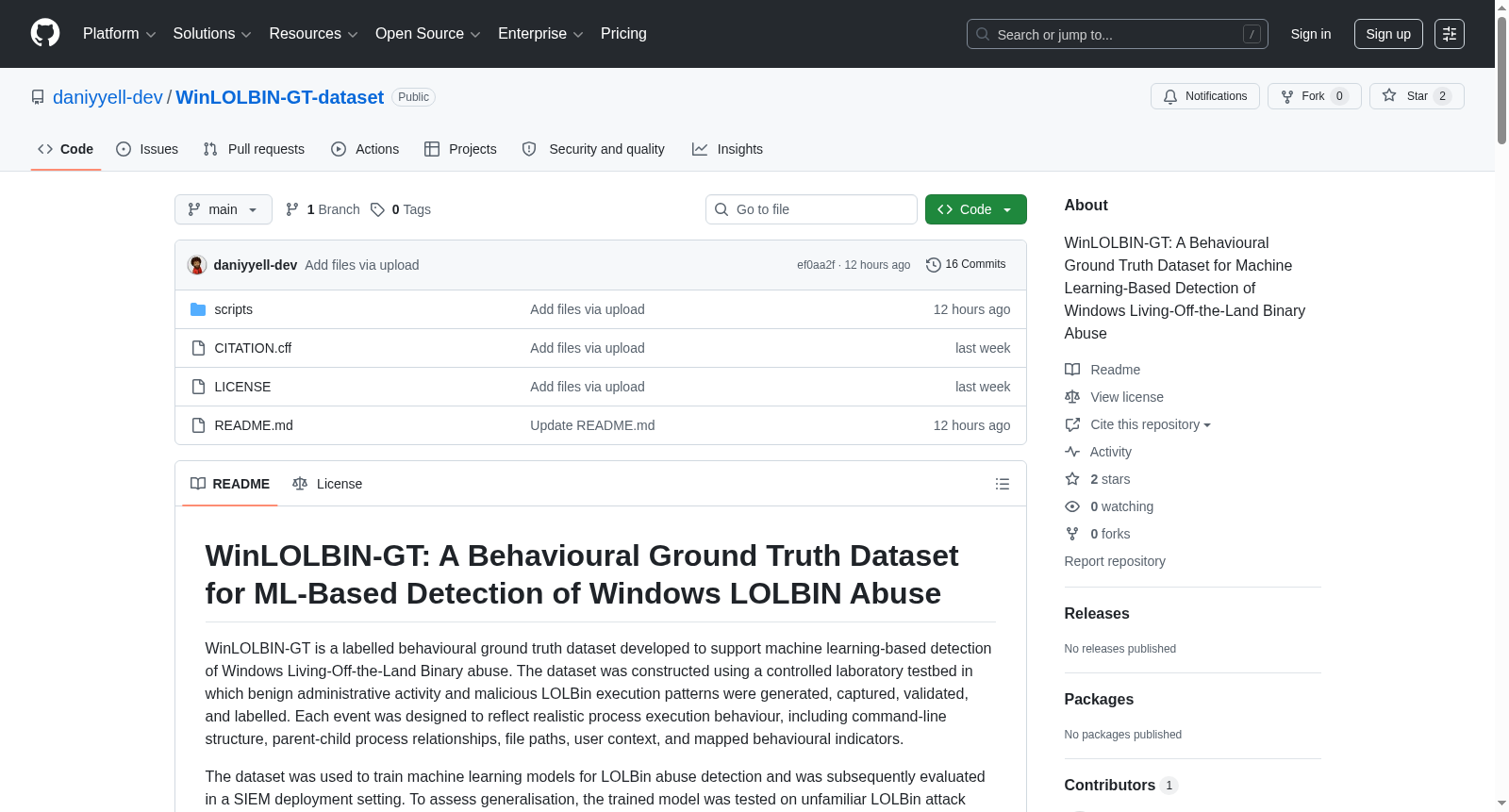Click the pulse icon beside Activity
This screenshot has height=812, width=1509.
(1072, 452)
